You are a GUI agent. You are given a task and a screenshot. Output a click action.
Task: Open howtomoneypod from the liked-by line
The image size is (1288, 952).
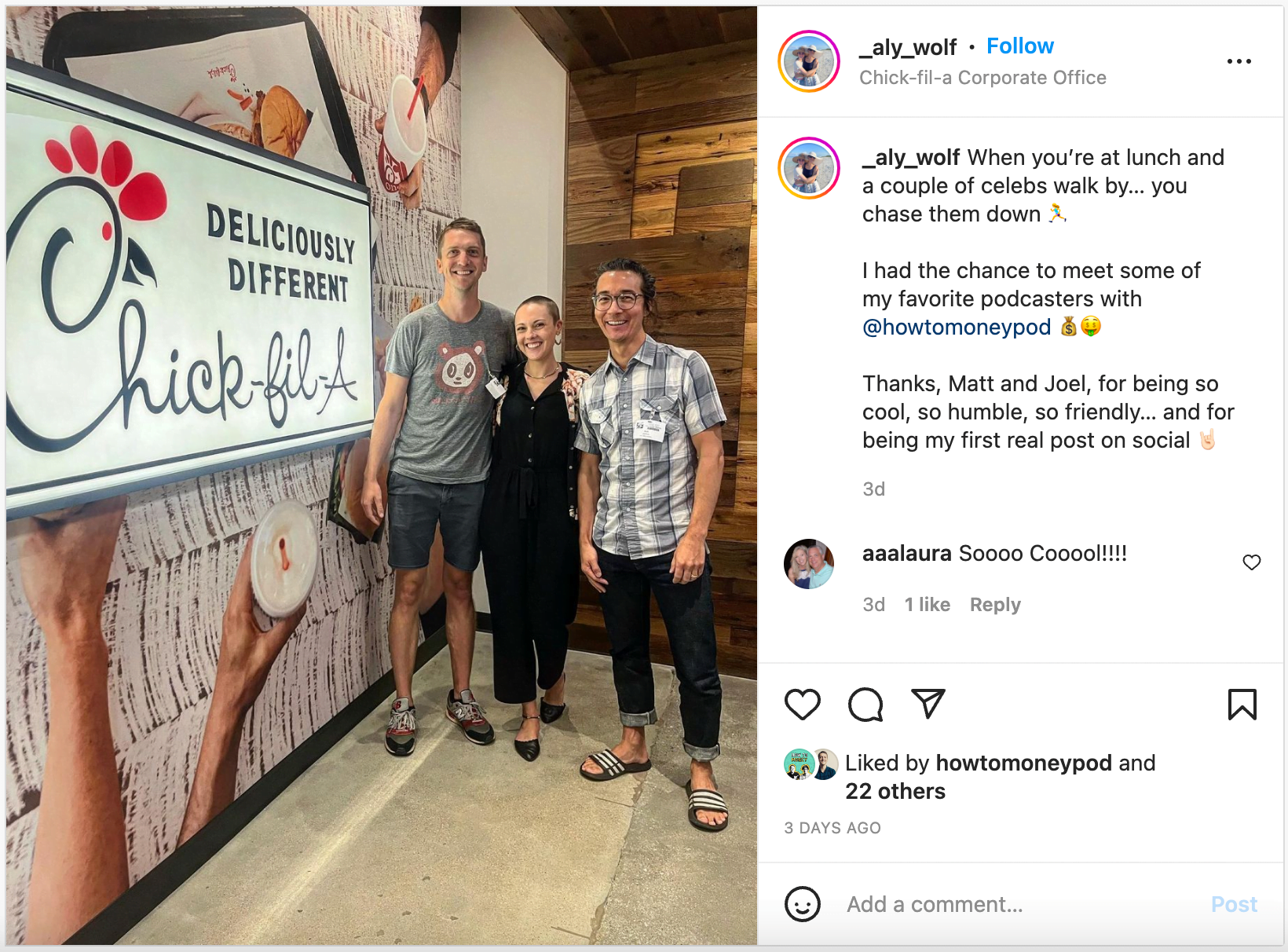coord(1024,763)
